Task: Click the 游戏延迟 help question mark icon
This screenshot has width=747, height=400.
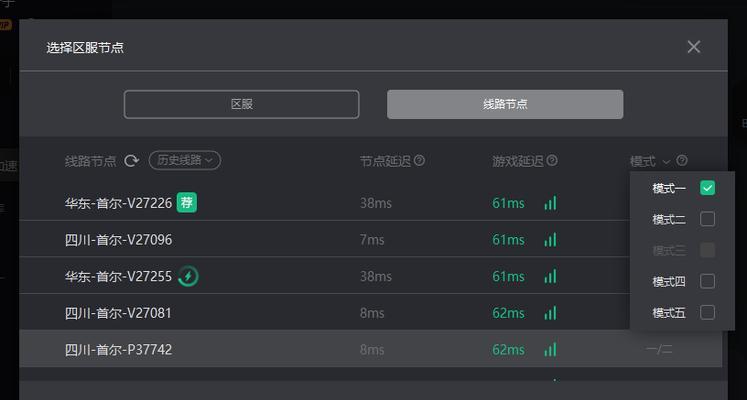Action: (552, 160)
